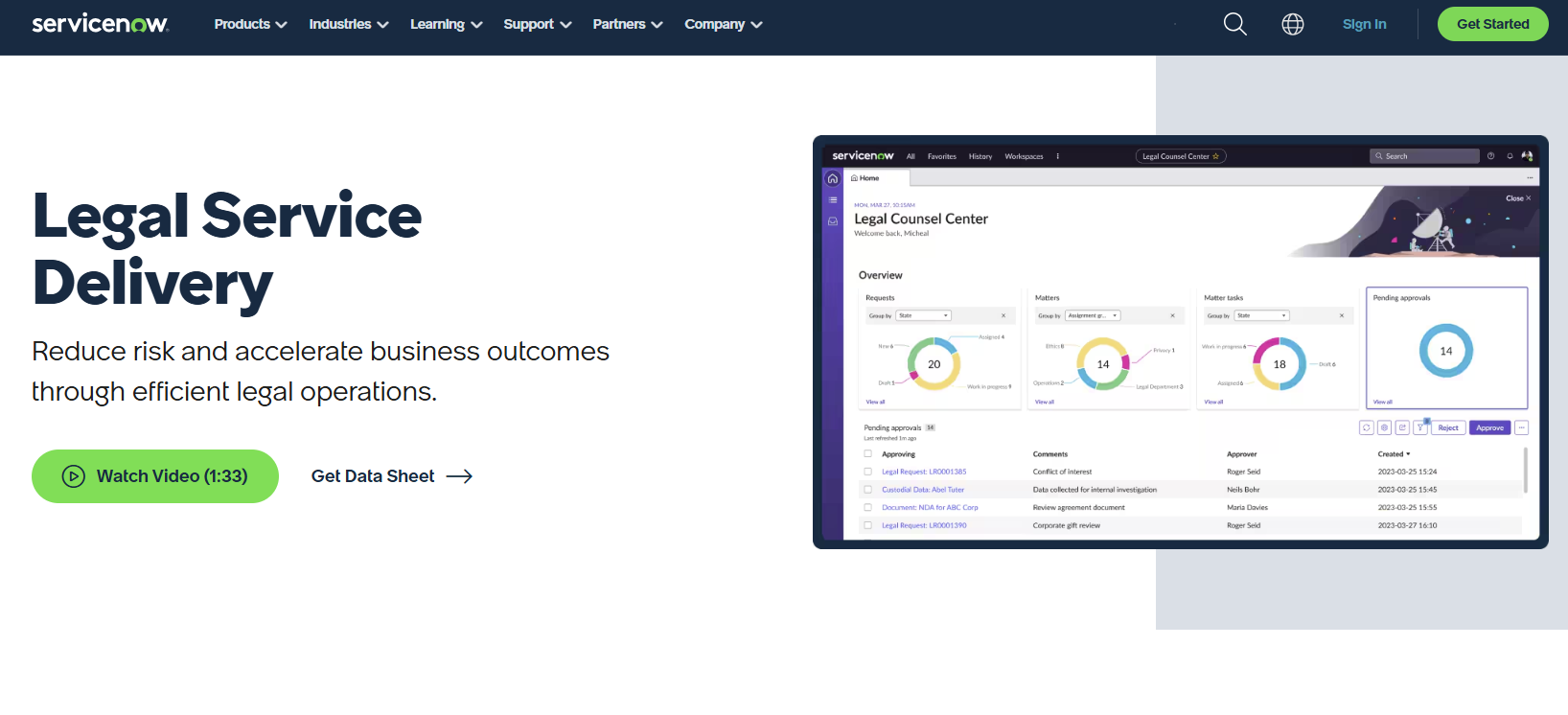
Task: Click the user avatar in the app header
Action: pos(1527,156)
